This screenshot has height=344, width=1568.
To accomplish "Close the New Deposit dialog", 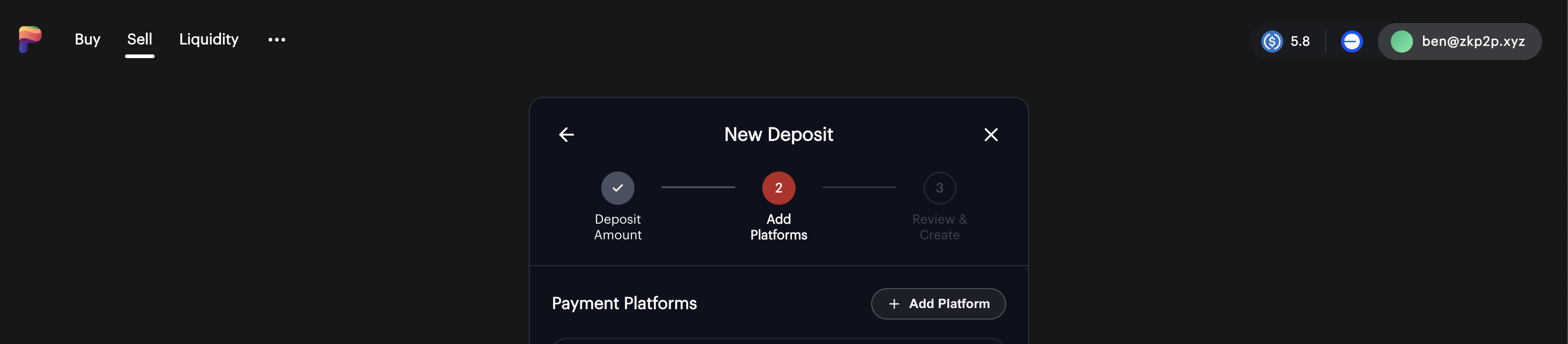I will point(990,134).
